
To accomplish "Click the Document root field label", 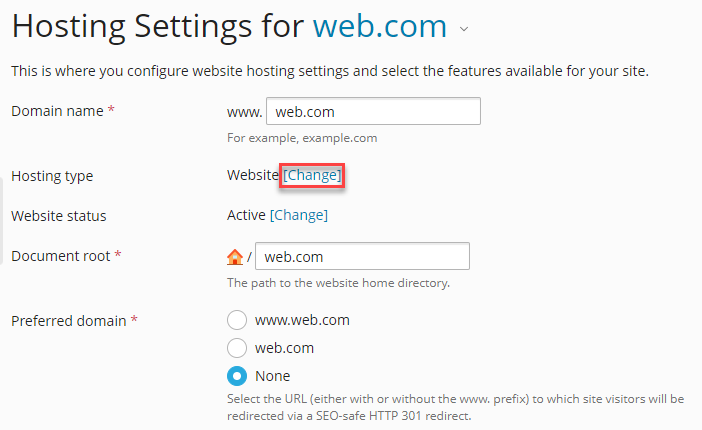I will point(61,256).
